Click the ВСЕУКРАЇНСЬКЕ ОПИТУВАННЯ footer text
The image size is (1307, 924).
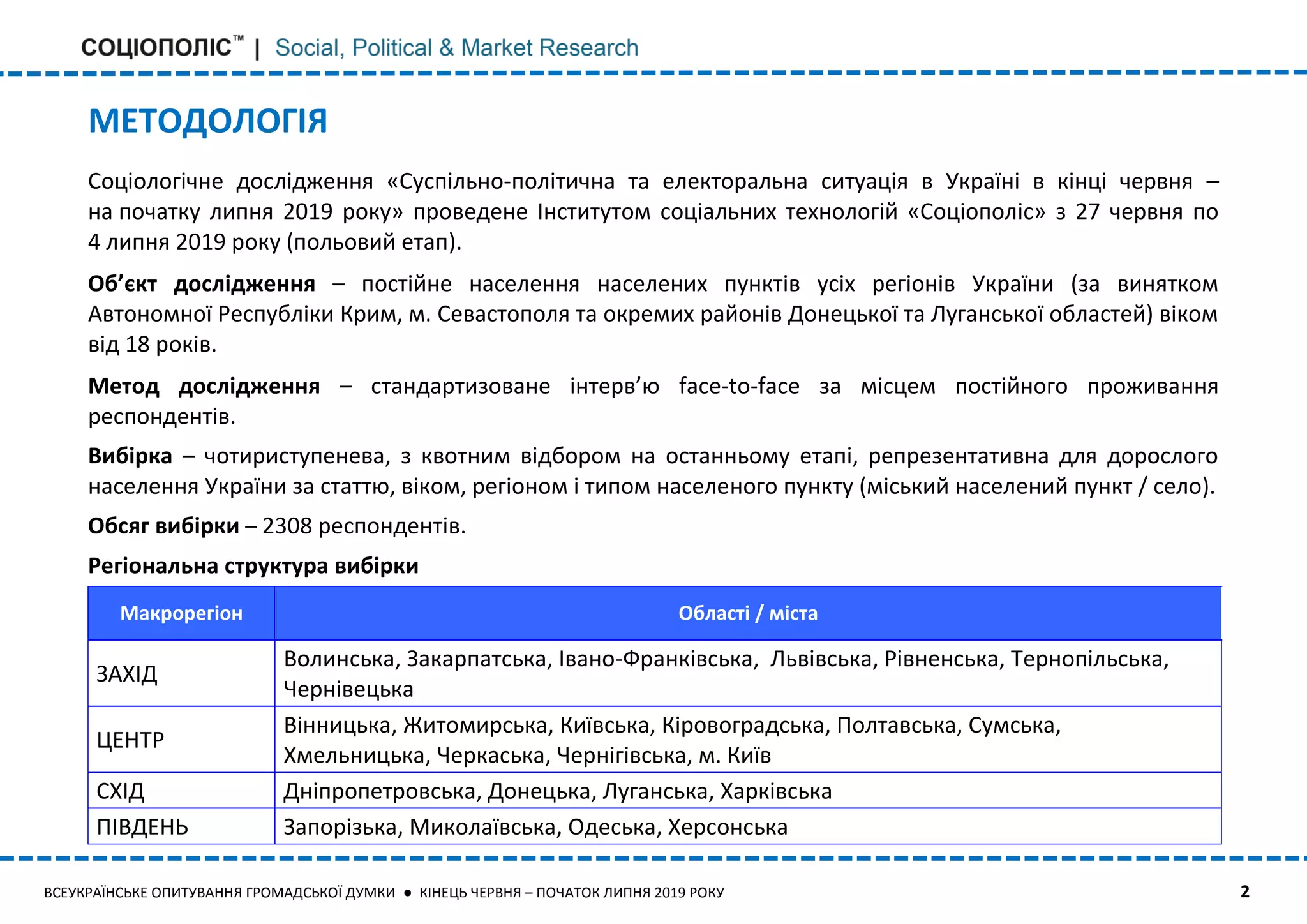click(220, 893)
